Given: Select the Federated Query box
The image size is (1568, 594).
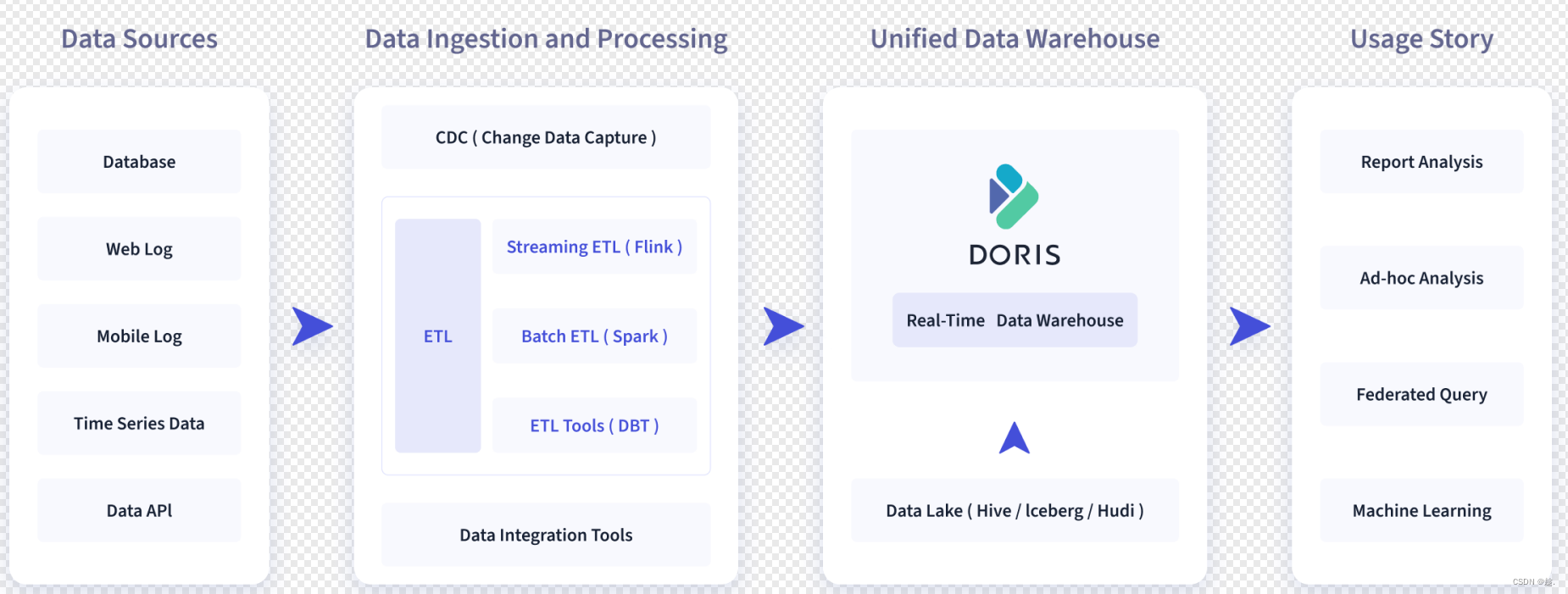Looking at the screenshot, I should tap(1421, 394).
